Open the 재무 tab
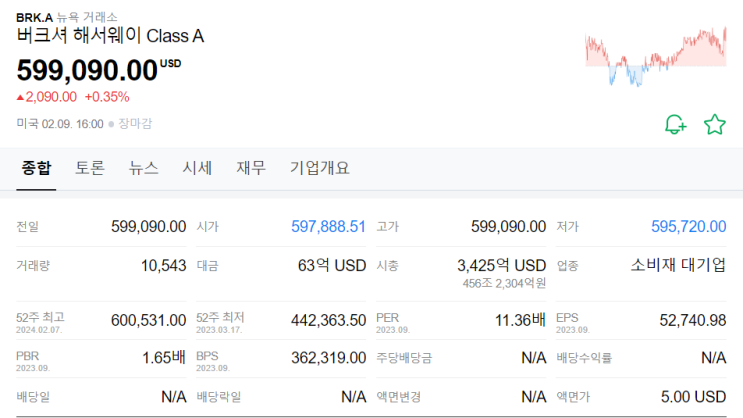This screenshot has width=743, height=418. point(251,168)
